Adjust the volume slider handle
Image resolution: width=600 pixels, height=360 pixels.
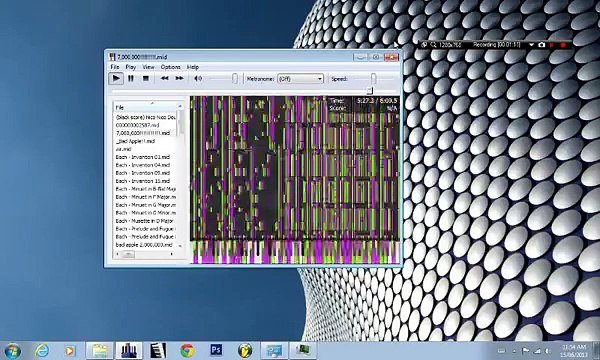pos(234,79)
